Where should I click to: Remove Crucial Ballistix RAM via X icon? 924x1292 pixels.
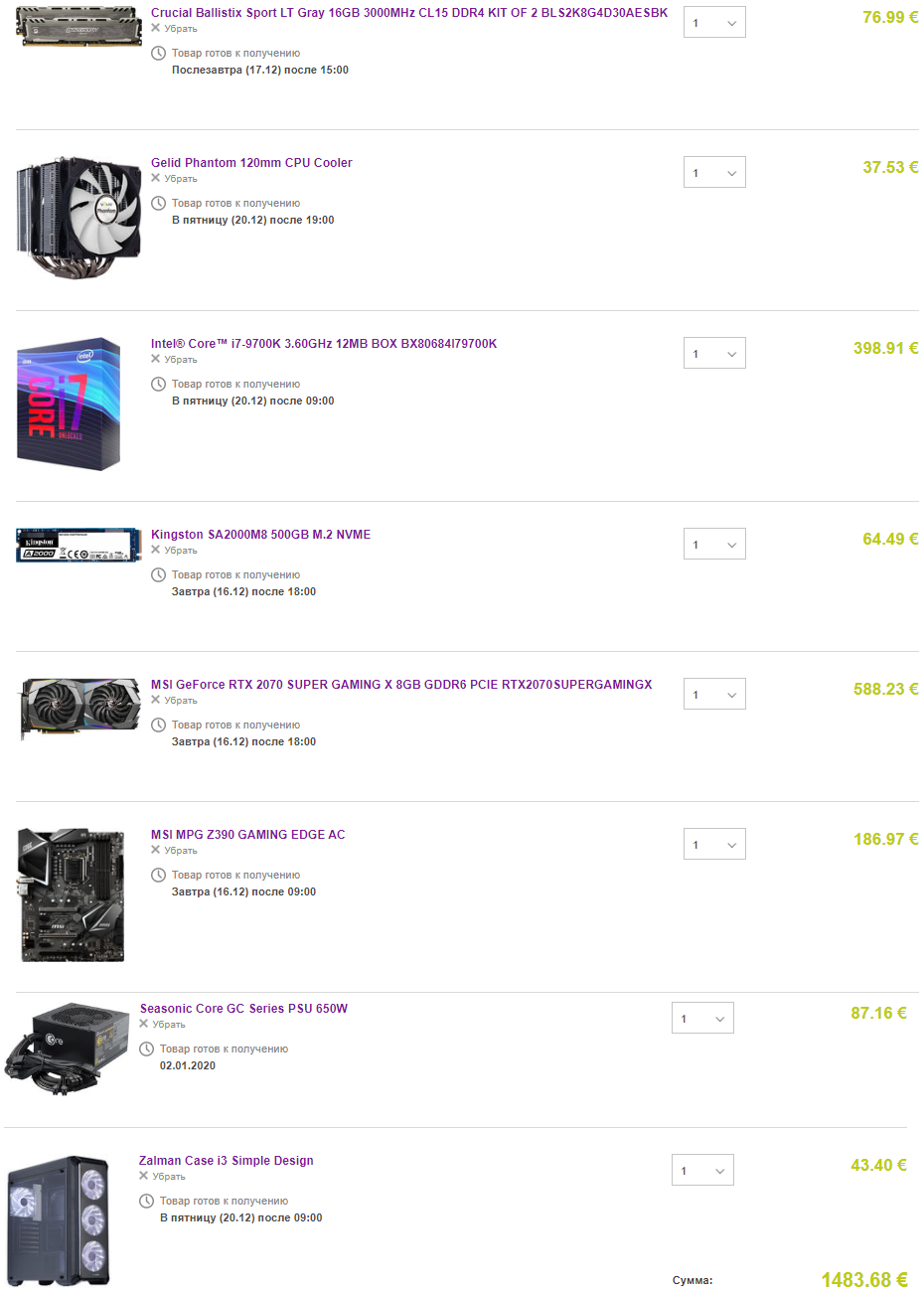155,28
